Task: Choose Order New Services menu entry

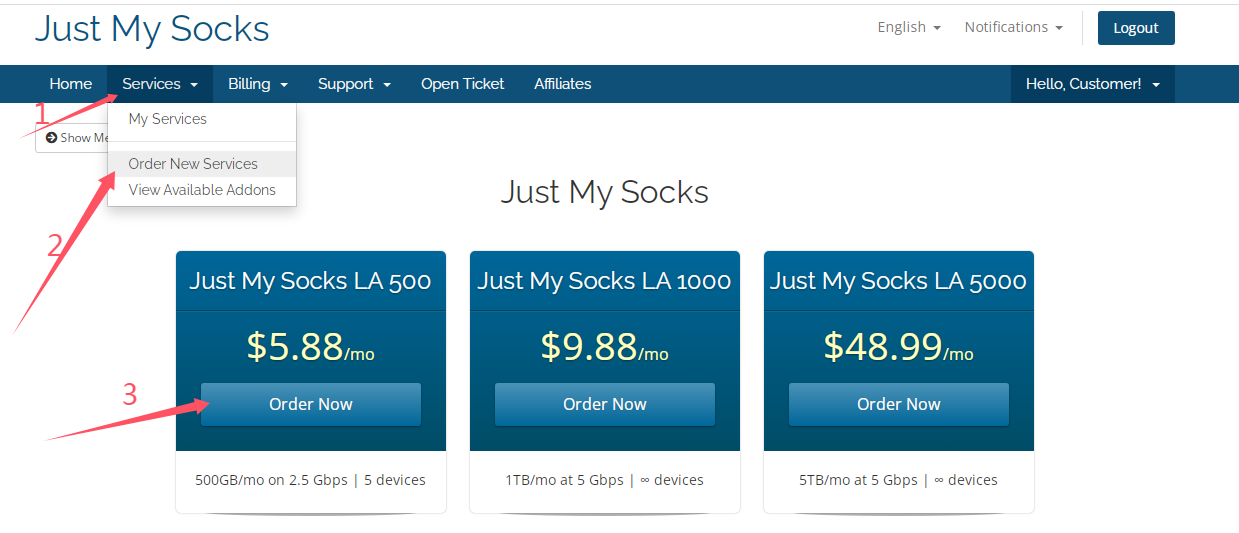Action: tap(202, 164)
